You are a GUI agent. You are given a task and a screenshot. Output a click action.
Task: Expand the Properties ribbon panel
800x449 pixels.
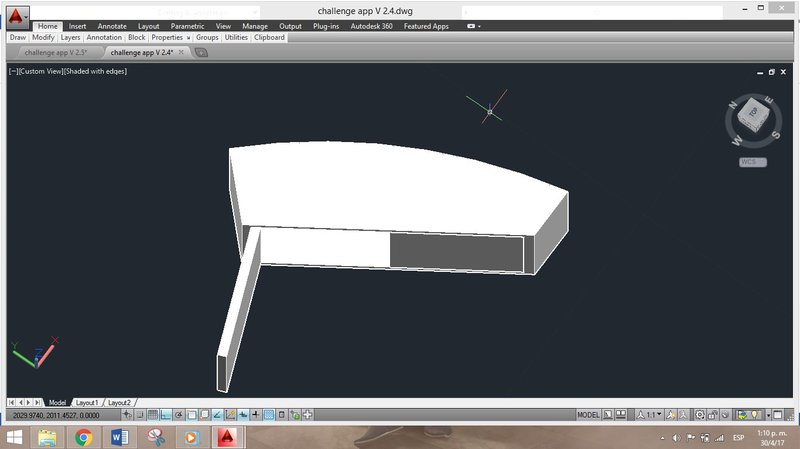click(170, 37)
